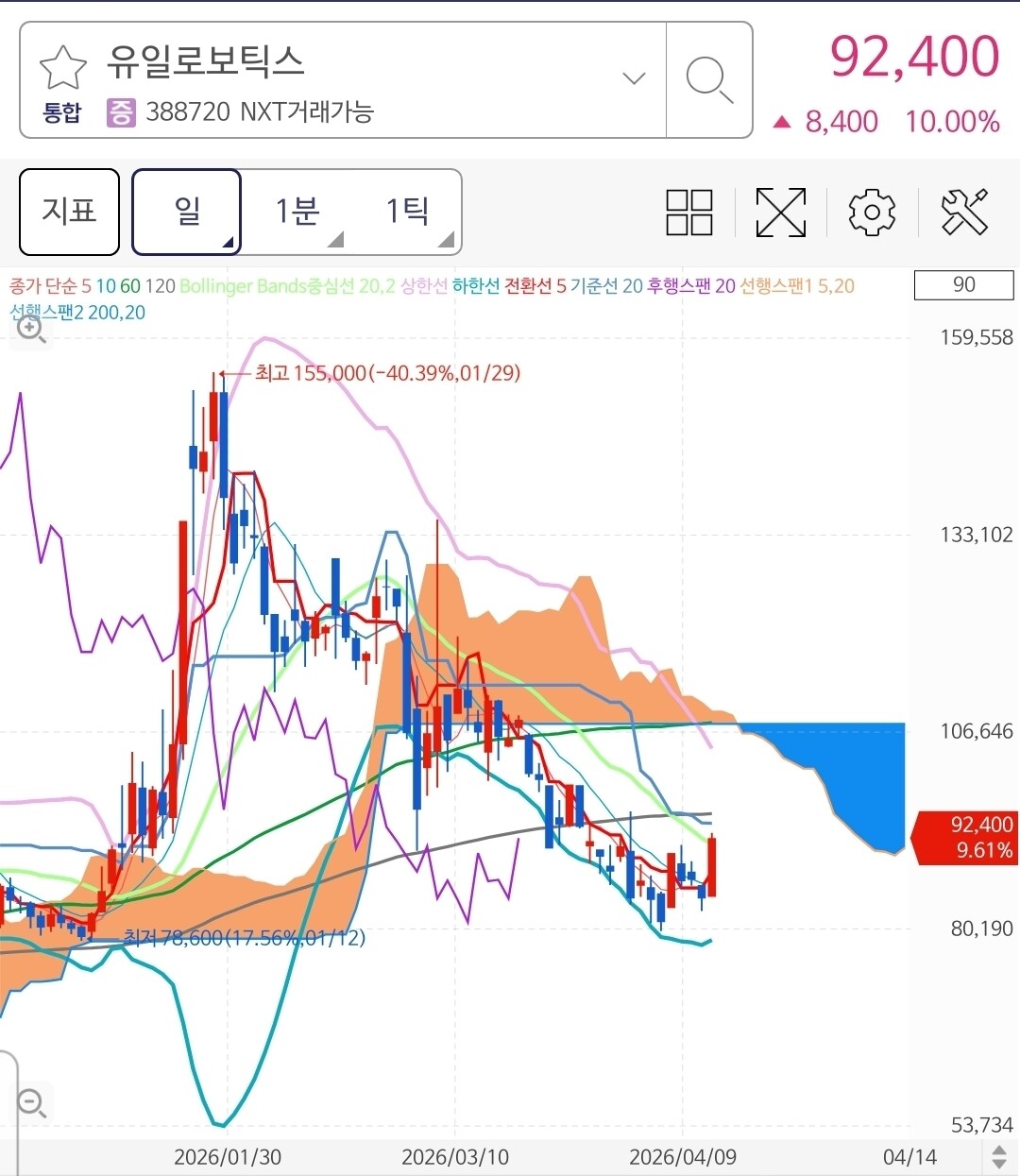1020x1176 pixels.
Task: Edit the candle count field showing 90
Action: click(x=963, y=284)
